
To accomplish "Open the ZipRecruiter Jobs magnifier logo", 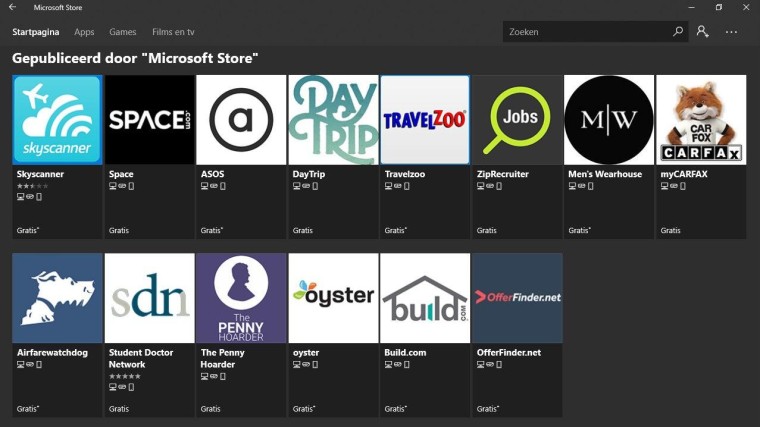I will tap(517, 120).
